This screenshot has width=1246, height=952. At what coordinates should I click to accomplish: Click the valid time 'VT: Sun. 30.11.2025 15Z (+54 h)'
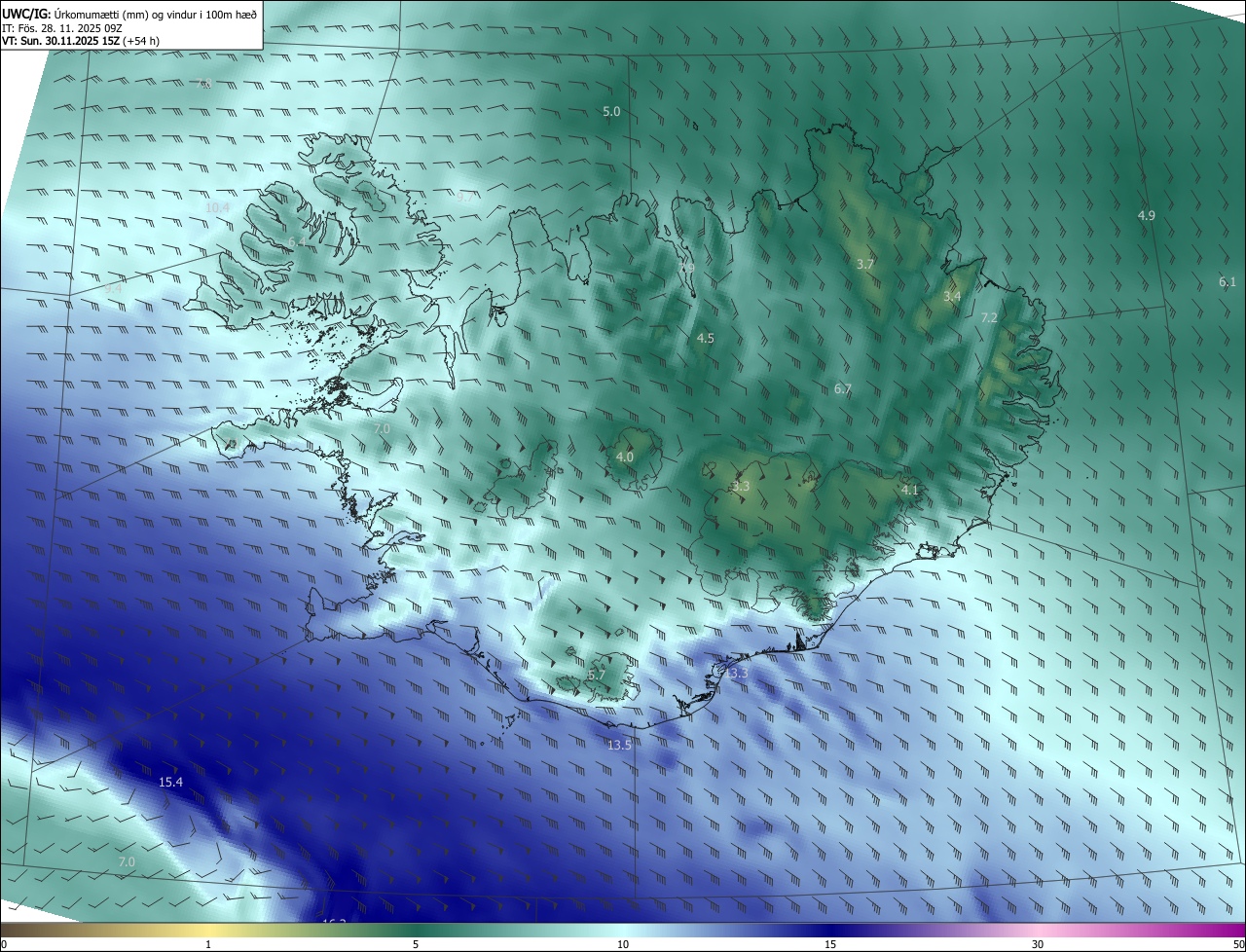tap(81, 41)
